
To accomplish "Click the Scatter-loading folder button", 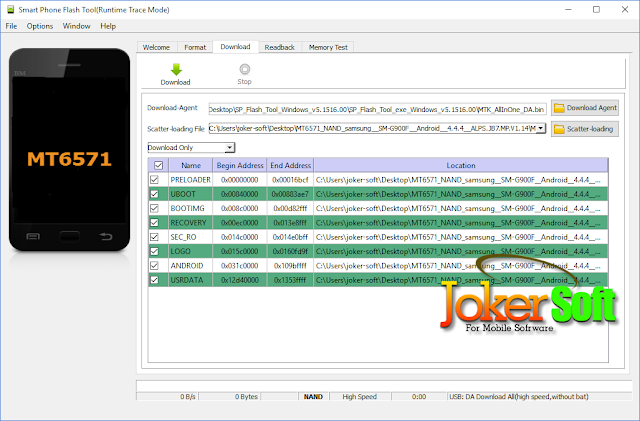I will [x=585, y=129].
